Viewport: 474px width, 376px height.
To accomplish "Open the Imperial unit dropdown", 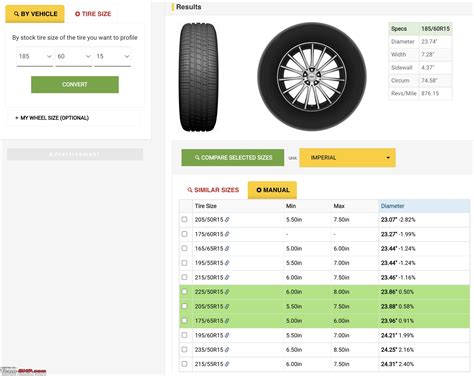I will (x=347, y=158).
